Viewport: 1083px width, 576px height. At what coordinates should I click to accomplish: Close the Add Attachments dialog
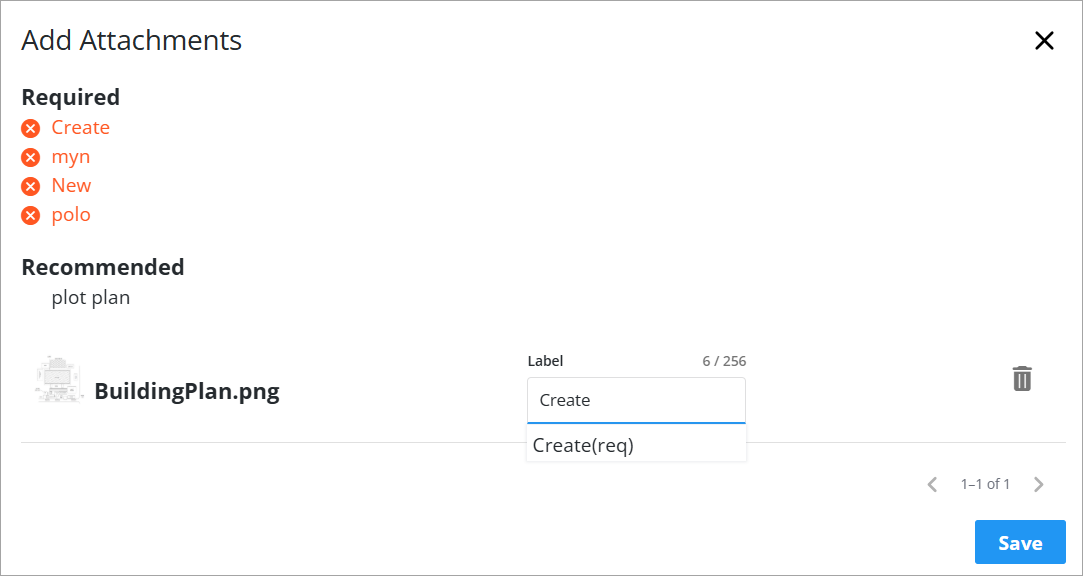click(1044, 41)
